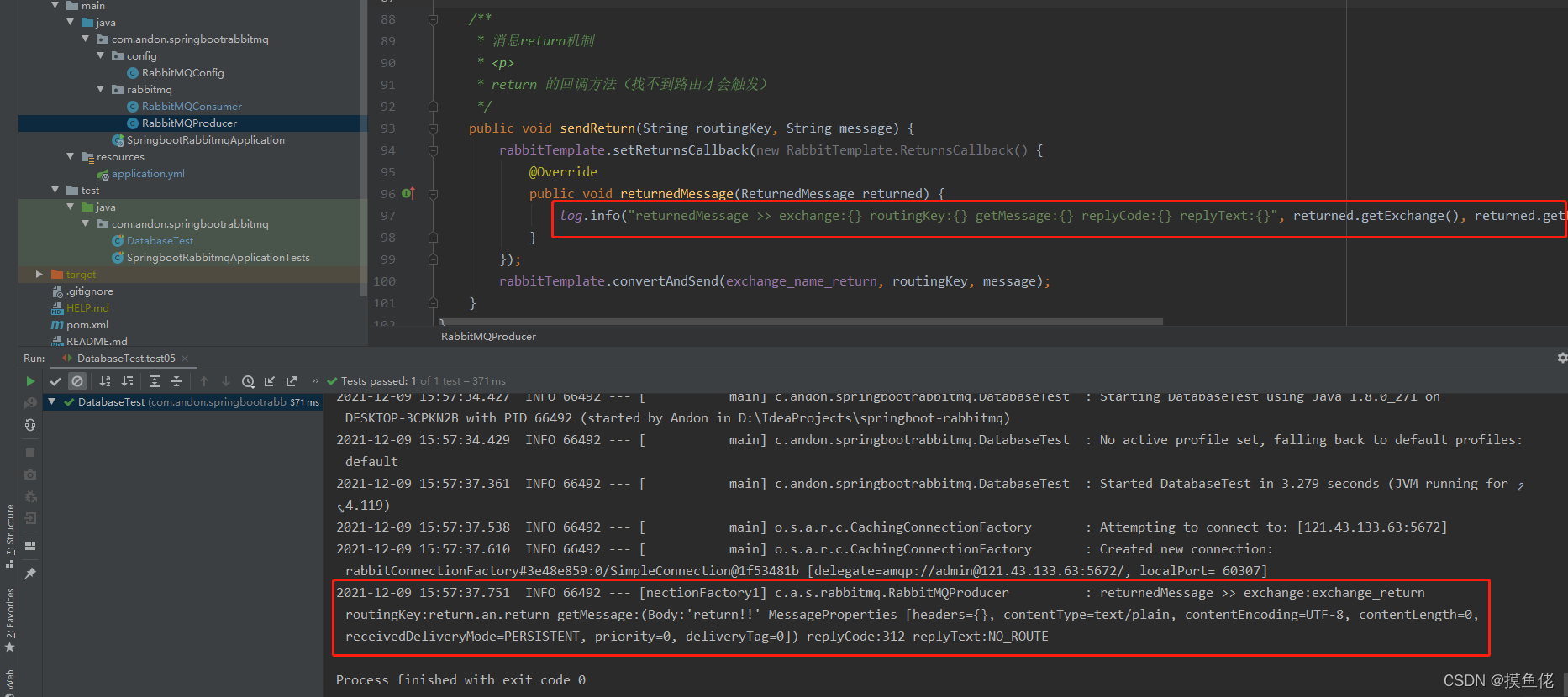Screen dimensions: 1568x697
Task: Select RabbitMQProducer in project tree
Action: (x=189, y=123)
